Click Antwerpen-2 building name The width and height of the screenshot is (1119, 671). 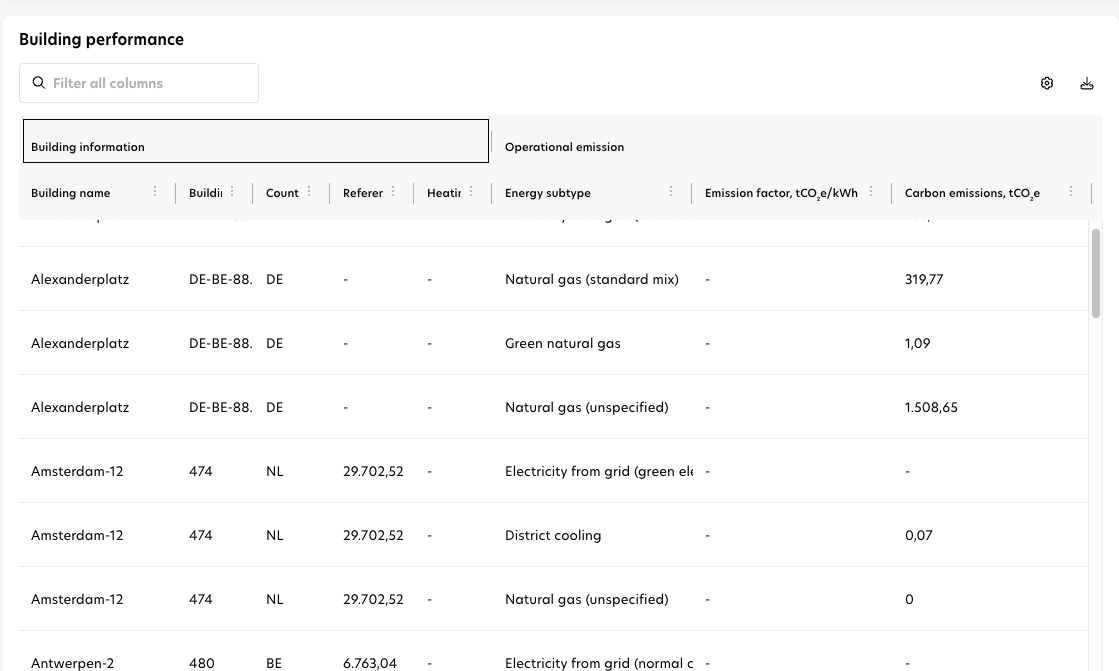point(72,663)
